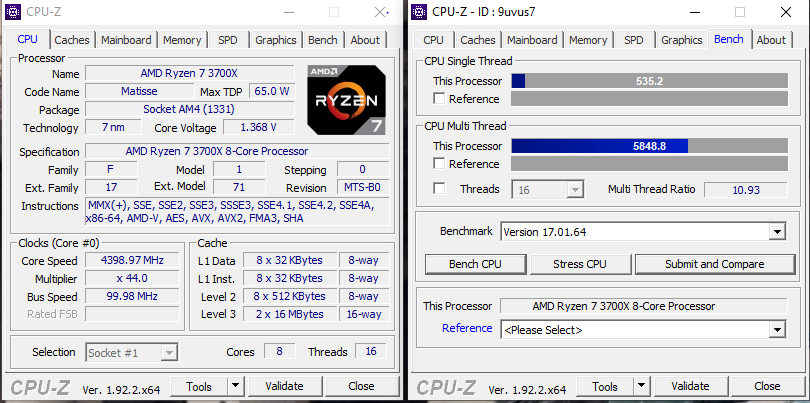Viewport: 810px width, 403px height.
Task: Open the Tools dropdown arrow in the left window
Action: [x=236, y=386]
